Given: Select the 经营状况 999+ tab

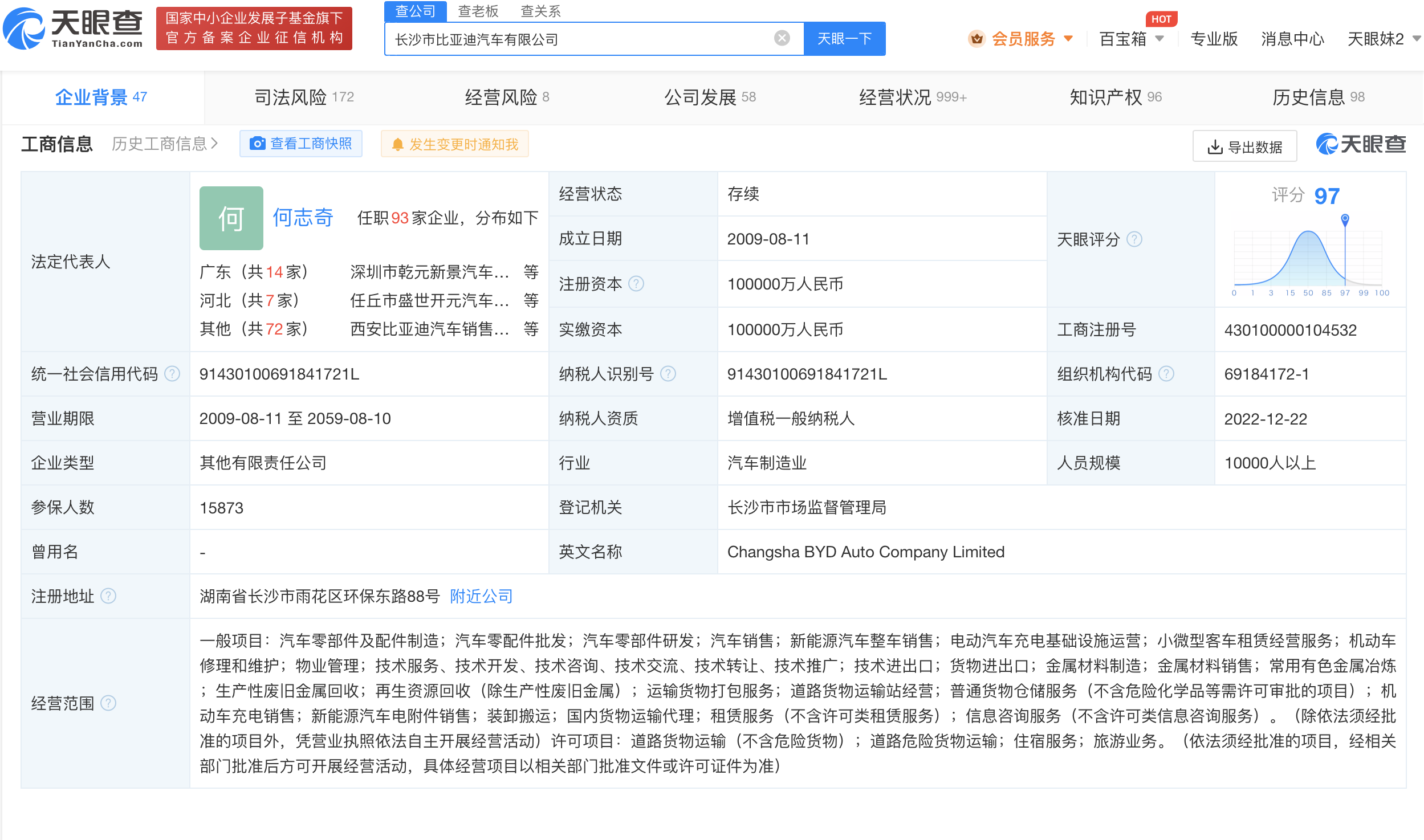Looking at the screenshot, I should pos(913,97).
